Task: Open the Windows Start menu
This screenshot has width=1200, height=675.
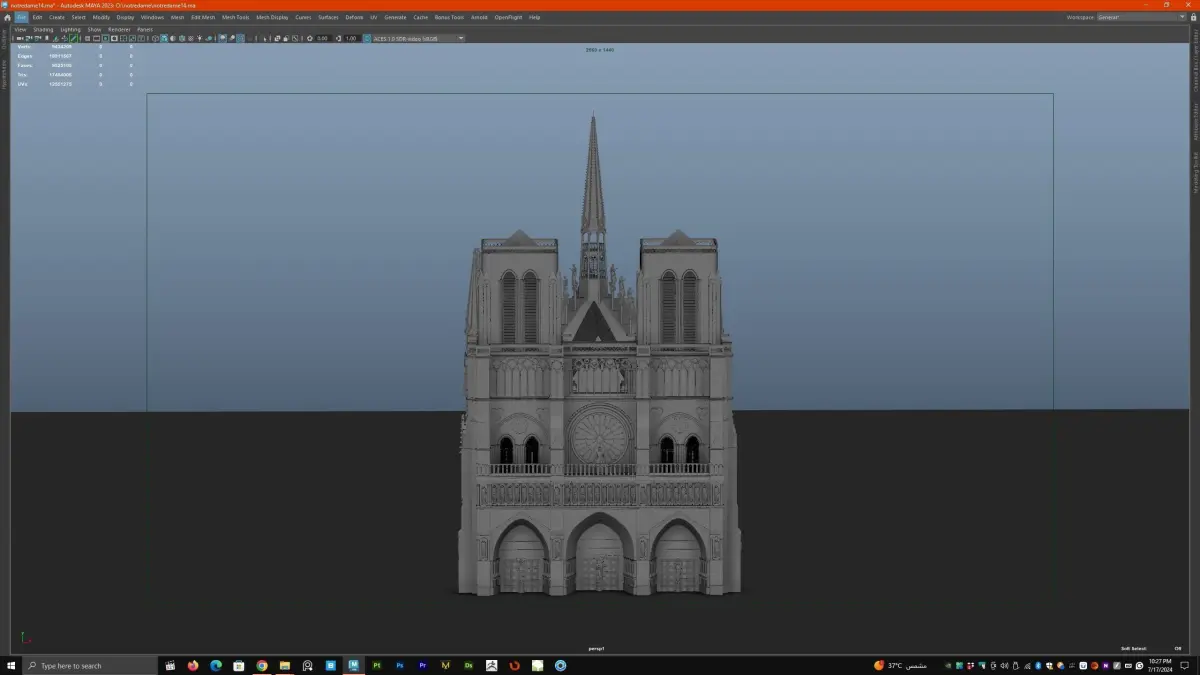Action: tap(10, 665)
